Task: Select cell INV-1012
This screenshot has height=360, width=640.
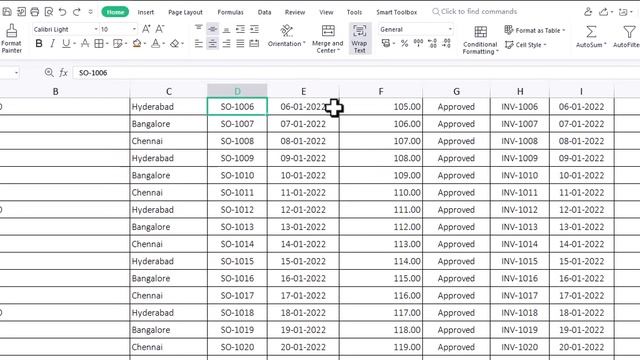Action: click(520, 210)
